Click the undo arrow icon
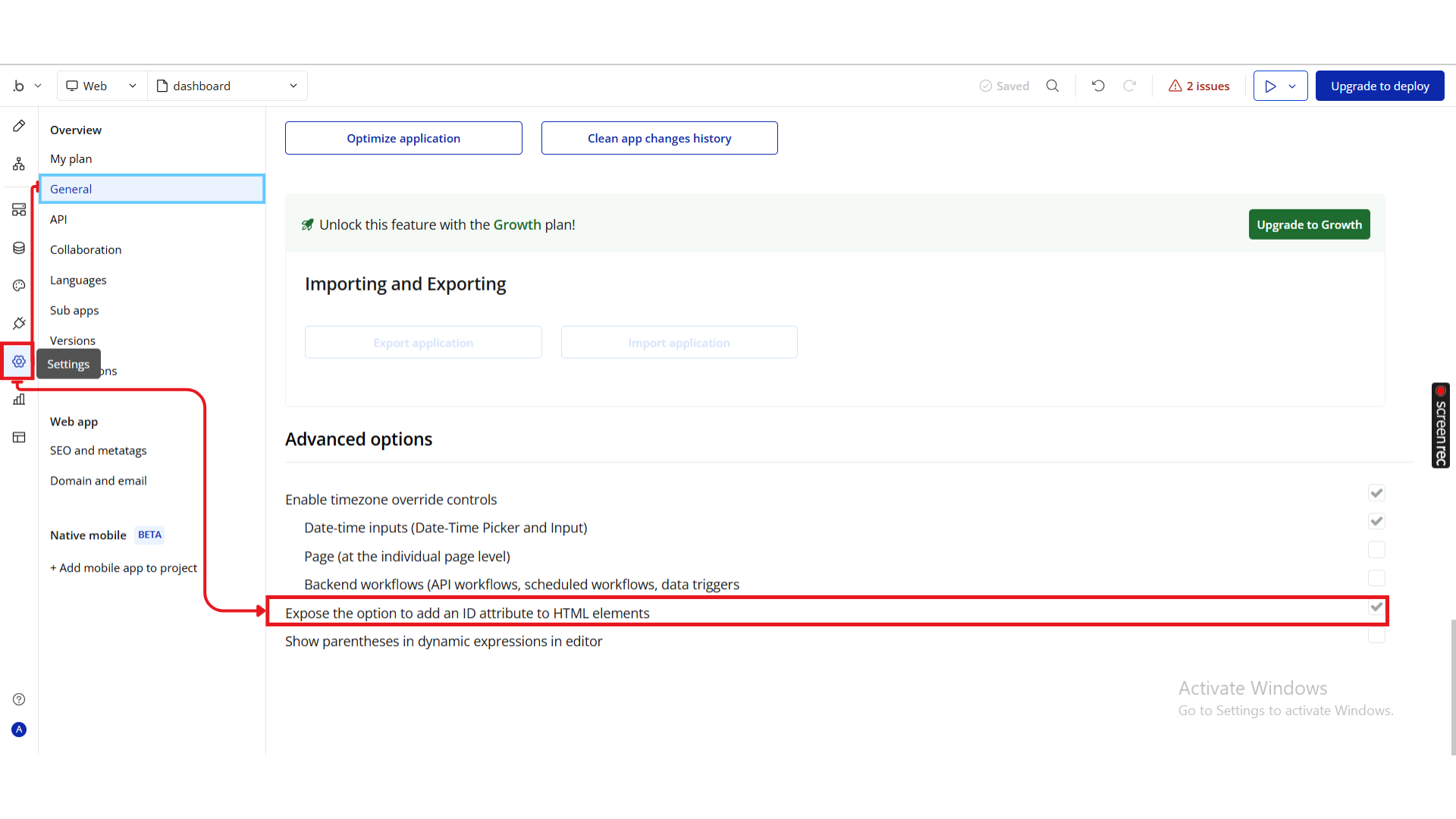 [1098, 86]
